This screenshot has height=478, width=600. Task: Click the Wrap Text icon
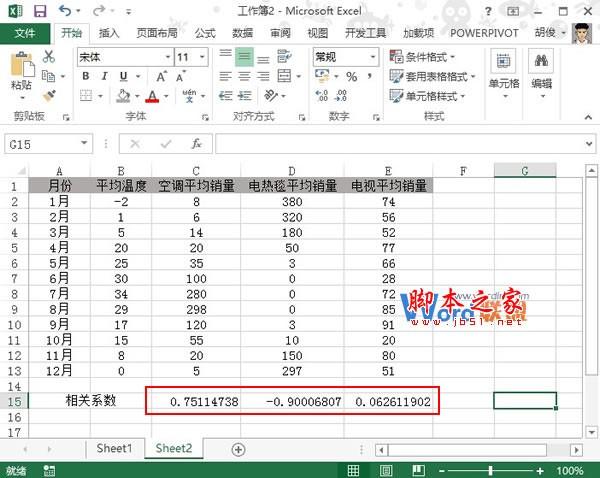pos(284,57)
